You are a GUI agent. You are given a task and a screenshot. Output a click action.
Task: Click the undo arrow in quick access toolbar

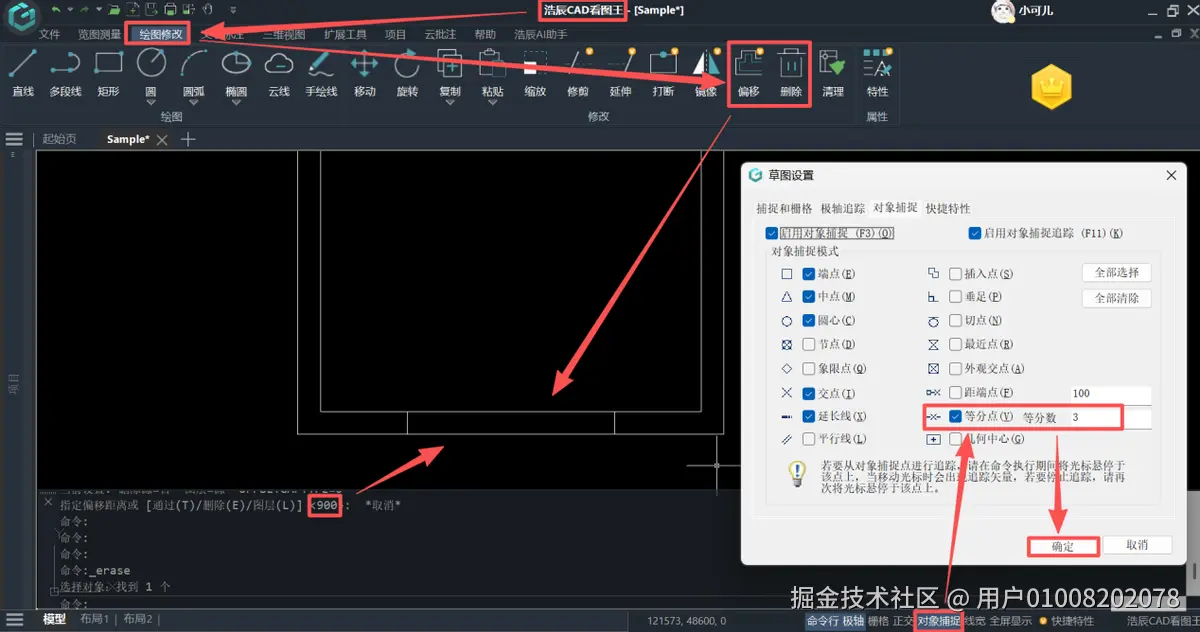56,10
